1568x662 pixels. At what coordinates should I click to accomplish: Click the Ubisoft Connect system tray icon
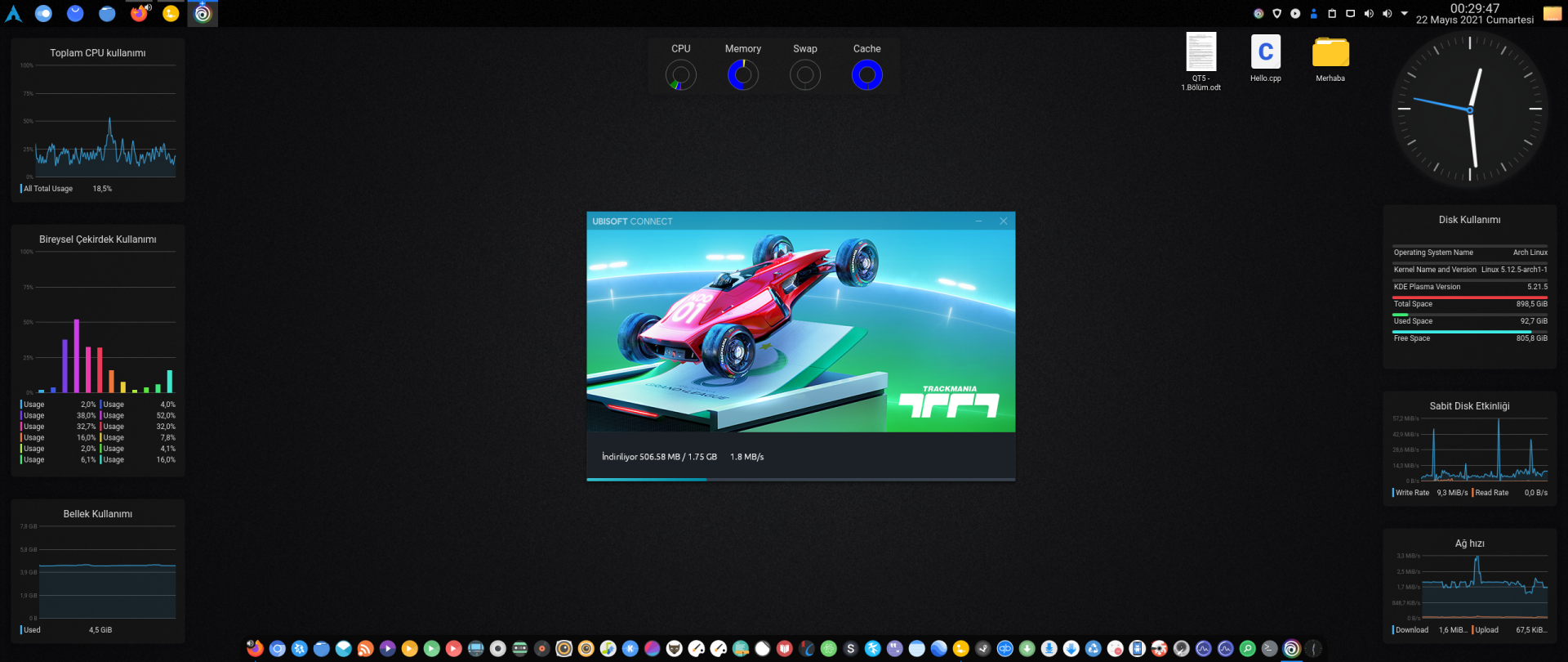pyautogui.click(x=1258, y=13)
